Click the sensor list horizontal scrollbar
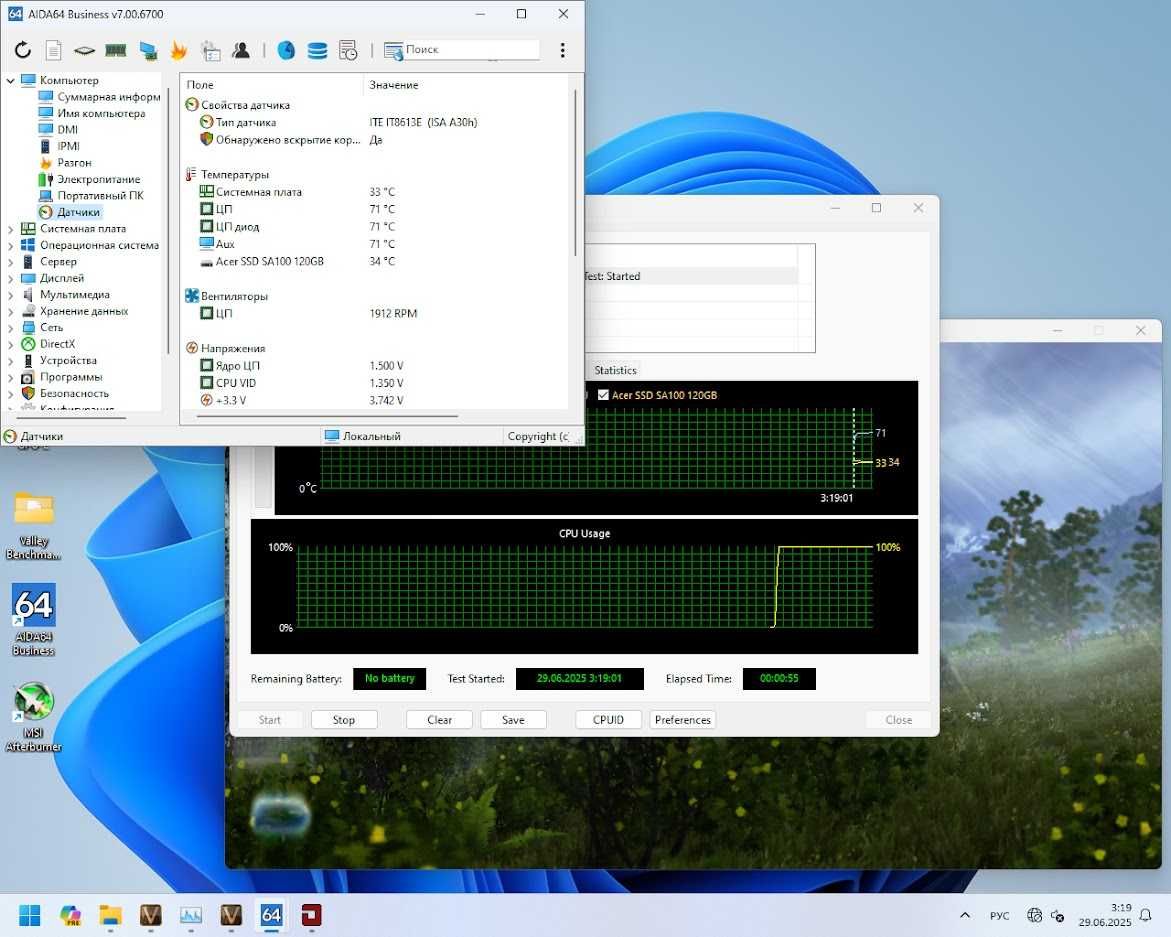 tap(326, 416)
